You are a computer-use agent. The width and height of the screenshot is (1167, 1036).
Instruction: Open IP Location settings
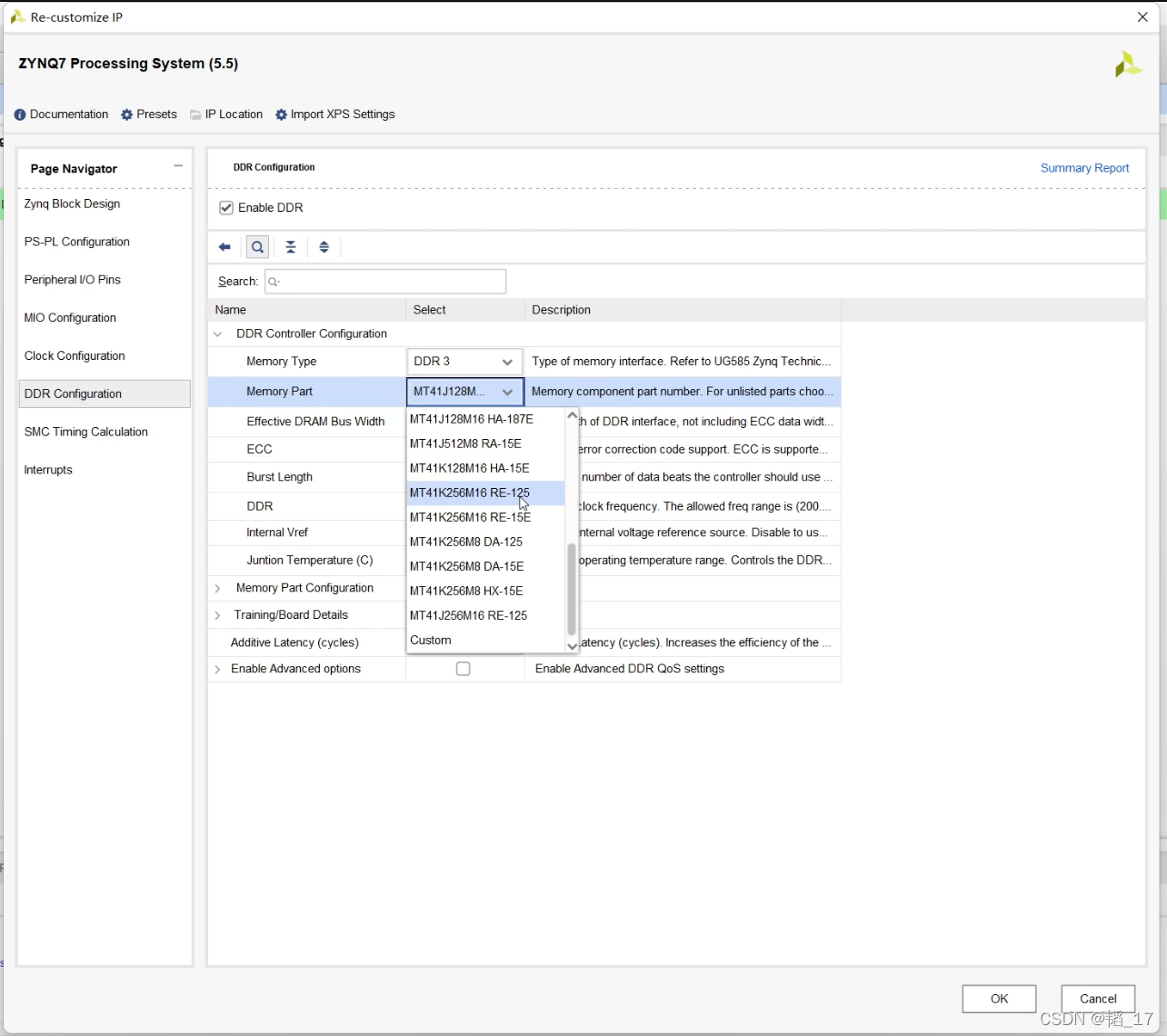pos(234,115)
